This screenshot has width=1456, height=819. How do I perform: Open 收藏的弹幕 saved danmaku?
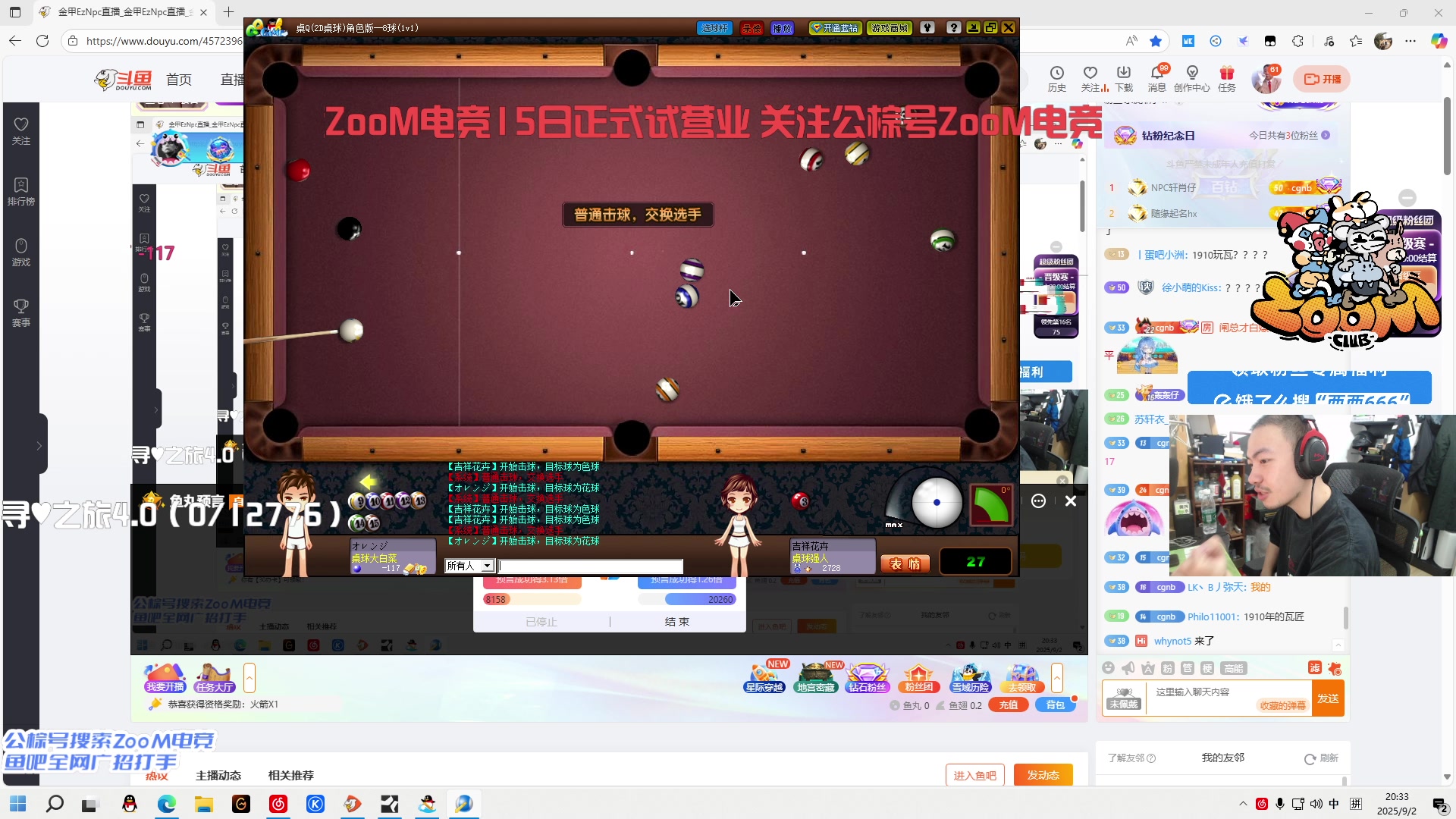pyautogui.click(x=1283, y=705)
